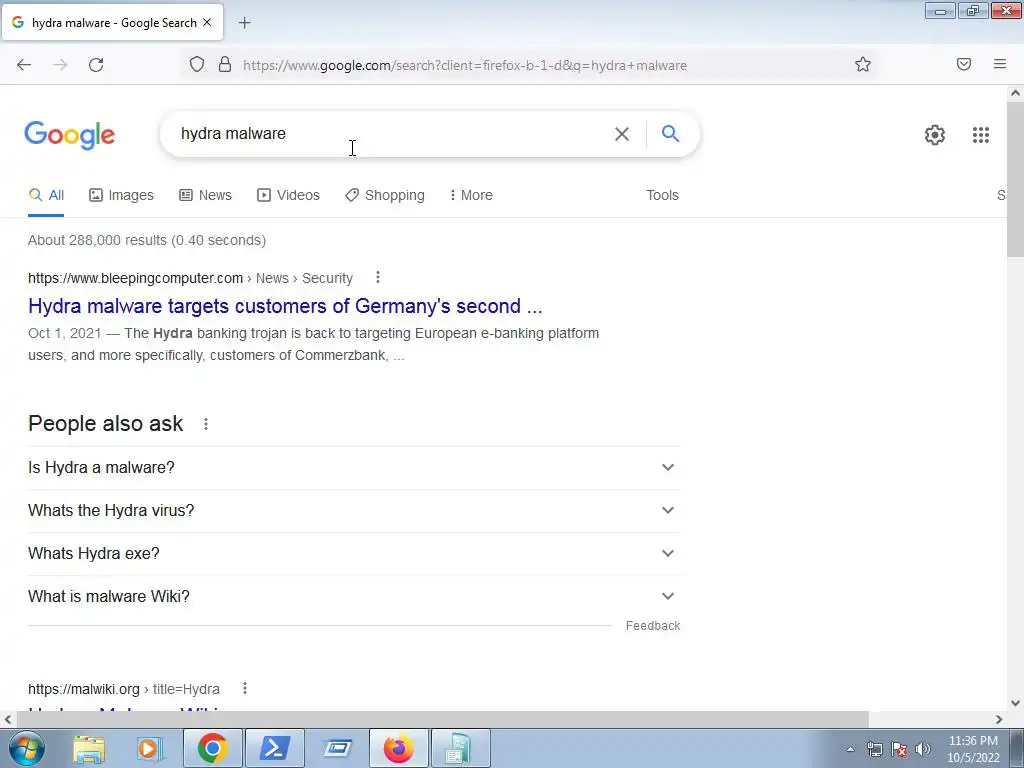Viewport: 1024px width, 768px height.
Task: Expand 'What is malware Wiki?' question
Action: pos(353,597)
